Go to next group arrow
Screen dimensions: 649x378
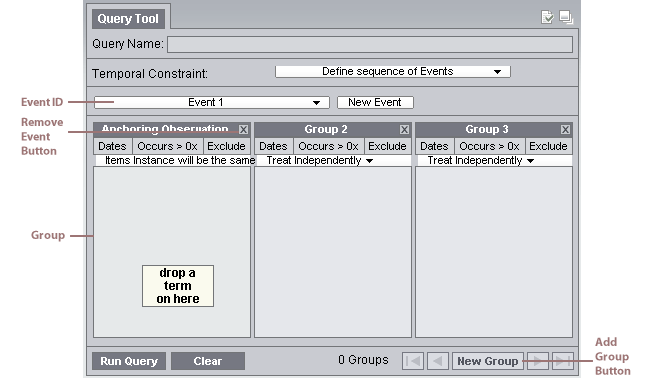tap(538, 361)
